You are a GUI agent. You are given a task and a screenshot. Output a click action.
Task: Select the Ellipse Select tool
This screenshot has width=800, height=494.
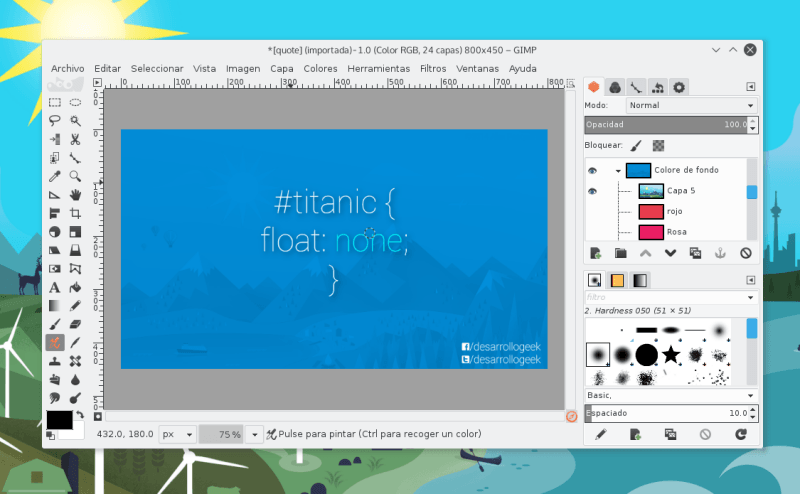[x=75, y=103]
